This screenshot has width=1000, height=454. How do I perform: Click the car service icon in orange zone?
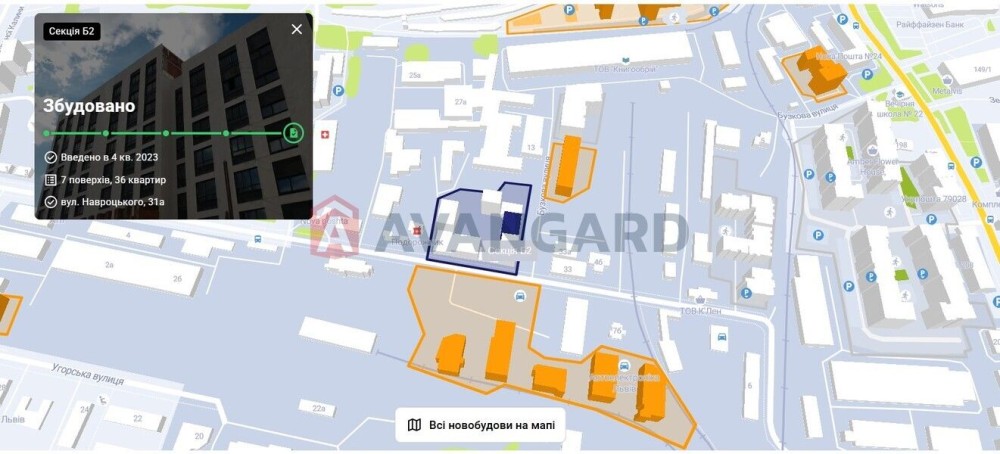click(520, 296)
